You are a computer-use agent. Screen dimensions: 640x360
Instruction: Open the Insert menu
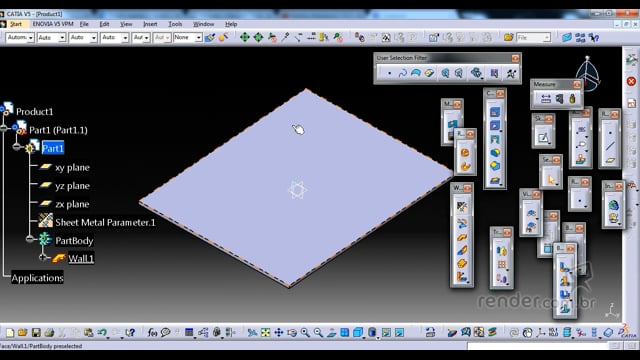tap(150, 24)
